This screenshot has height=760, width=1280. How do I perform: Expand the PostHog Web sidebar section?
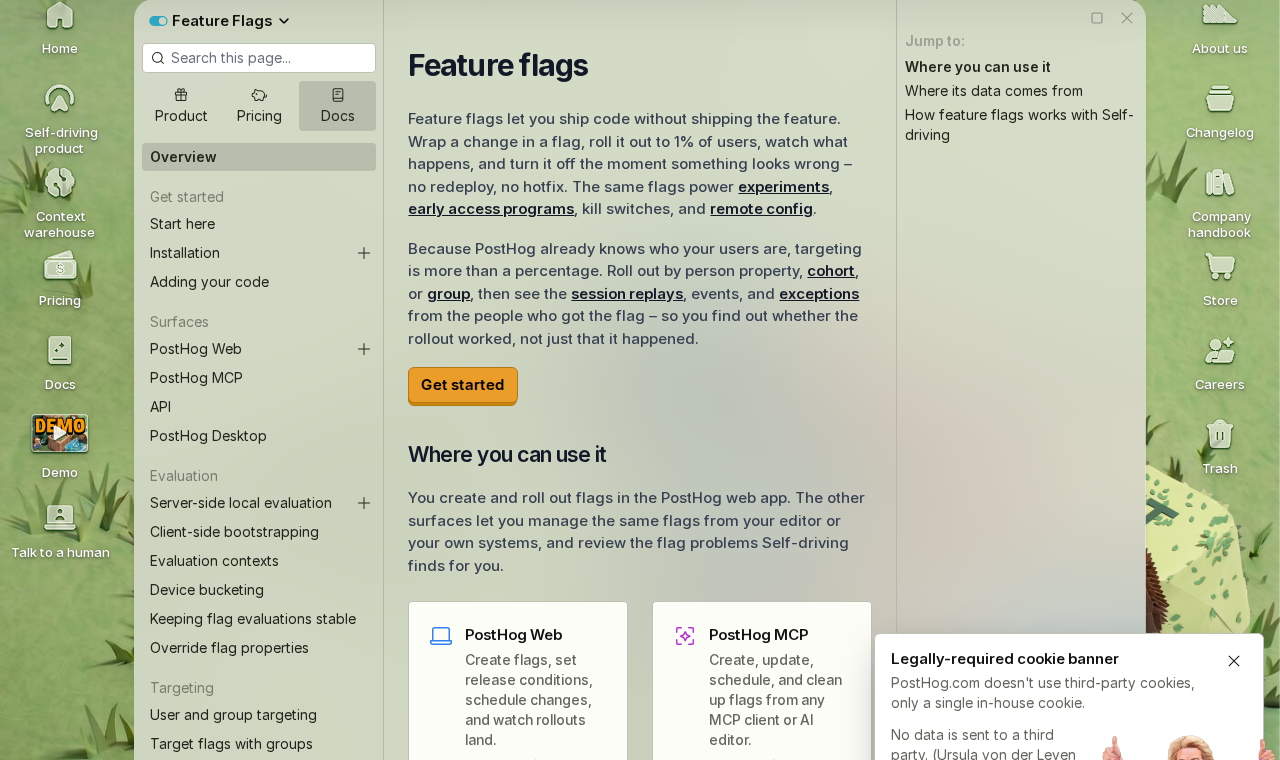[x=364, y=349]
